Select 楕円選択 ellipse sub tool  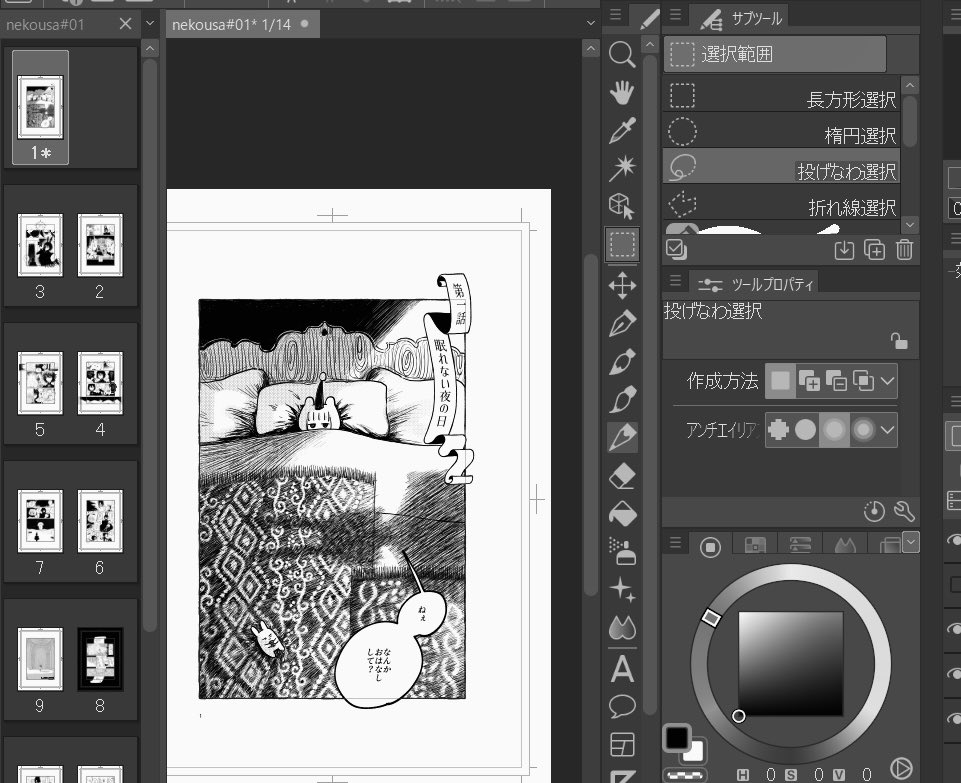[781, 132]
